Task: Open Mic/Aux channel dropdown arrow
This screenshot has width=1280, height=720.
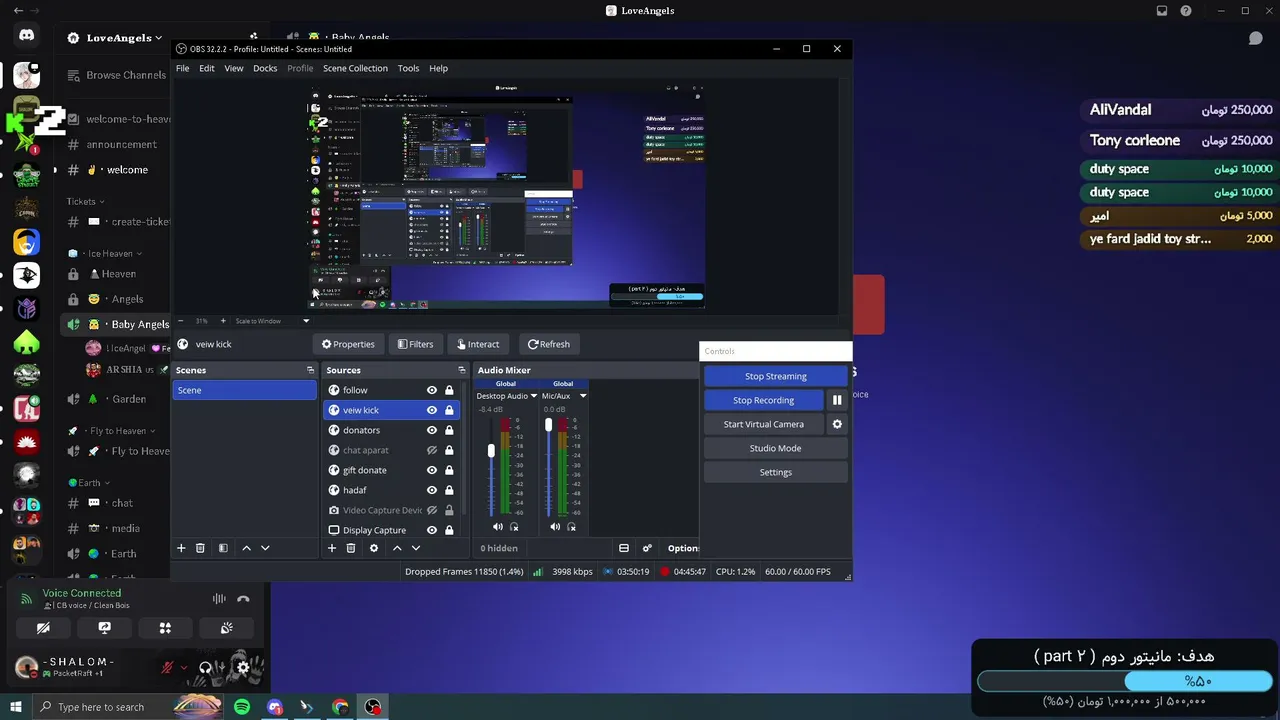Action: click(583, 396)
